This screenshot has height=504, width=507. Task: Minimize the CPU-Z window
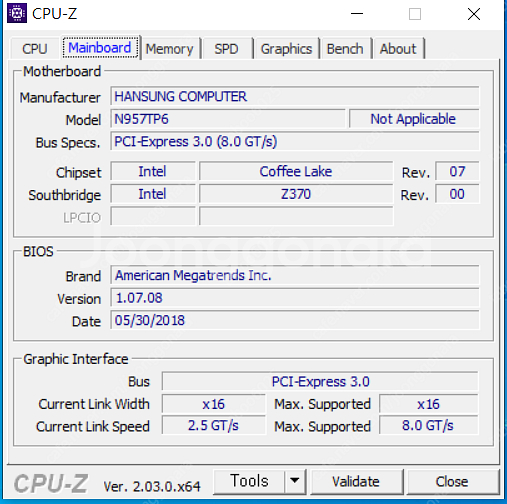point(357,14)
